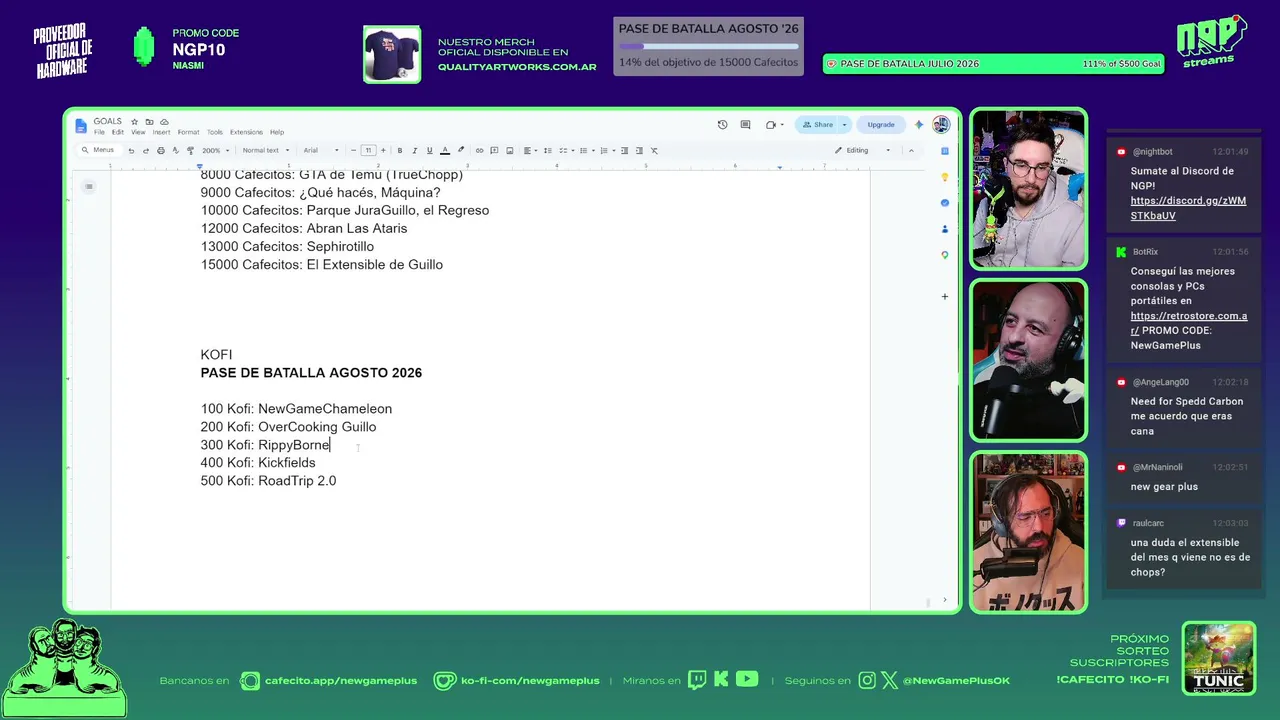Viewport: 1280px width, 720px height.
Task: Print the GOALS document
Action: click(x=161, y=151)
